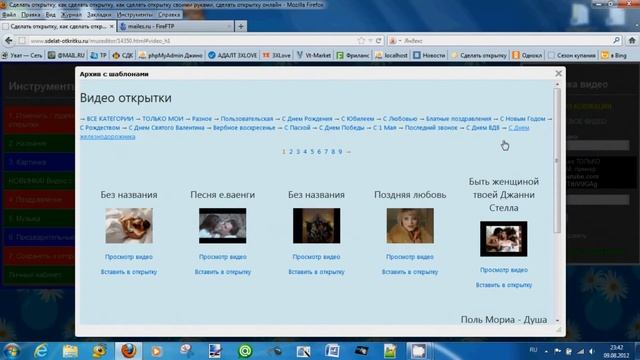Open the Файл menu
The width and height of the screenshot is (640, 360).
(x=9, y=14)
